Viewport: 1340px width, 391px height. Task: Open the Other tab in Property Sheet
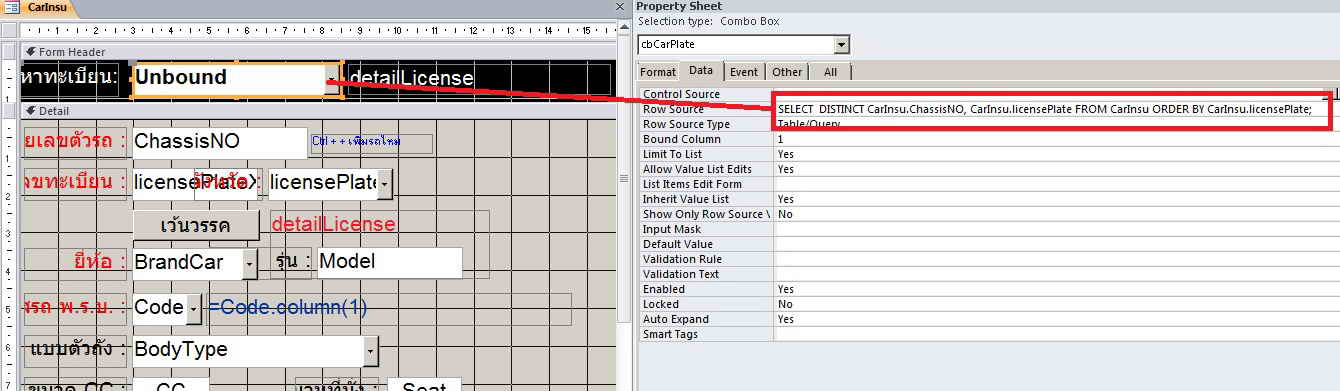787,72
